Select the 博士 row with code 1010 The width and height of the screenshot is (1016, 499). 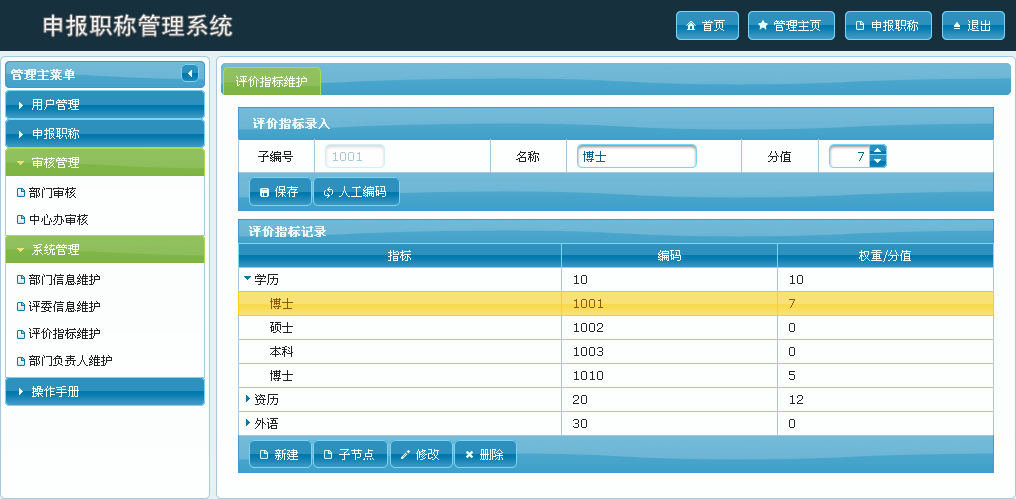point(616,375)
